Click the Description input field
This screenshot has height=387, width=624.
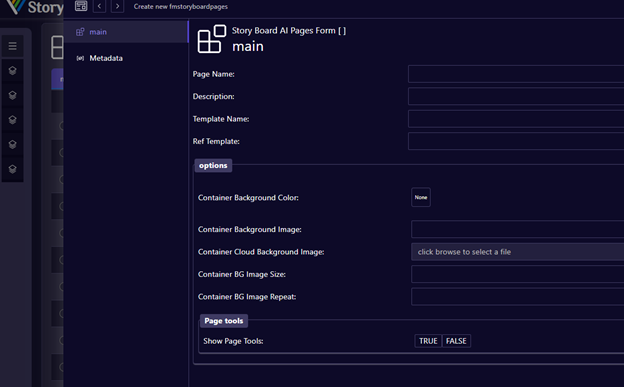tap(516, 96)
